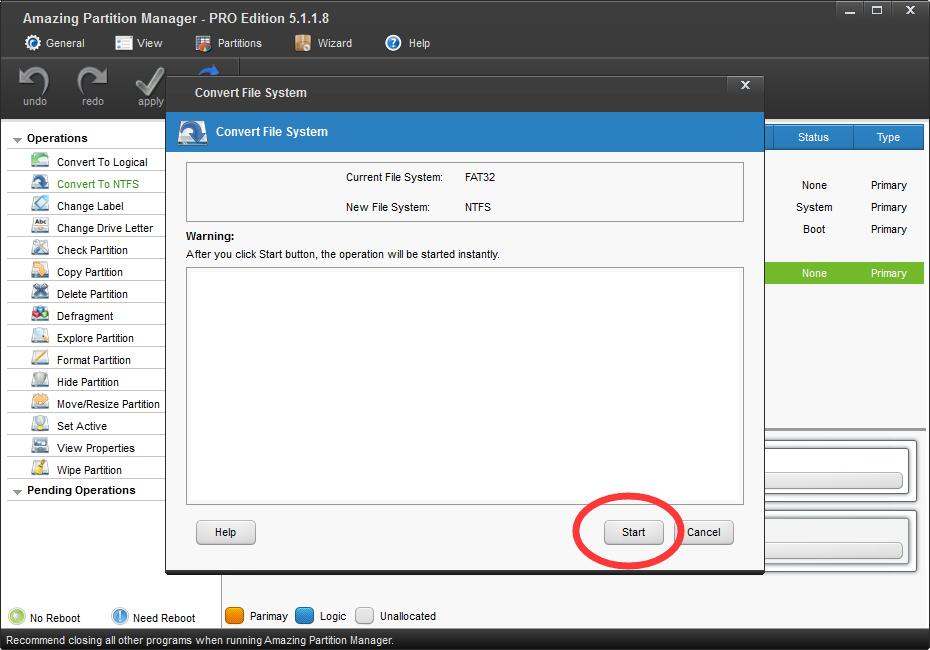The width and height of the screenshot is (930, 650).
Task: Click the General gear icon
Action: click(x=33, y=43)
